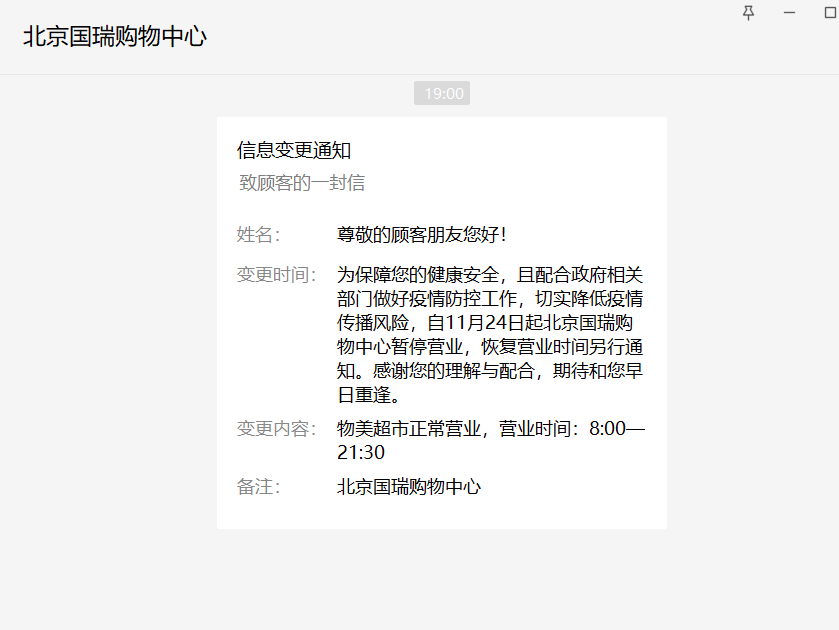Open the 信息变更通知 message card title
The width and height of the screenshot is (839, 630).
pos(294,150)
